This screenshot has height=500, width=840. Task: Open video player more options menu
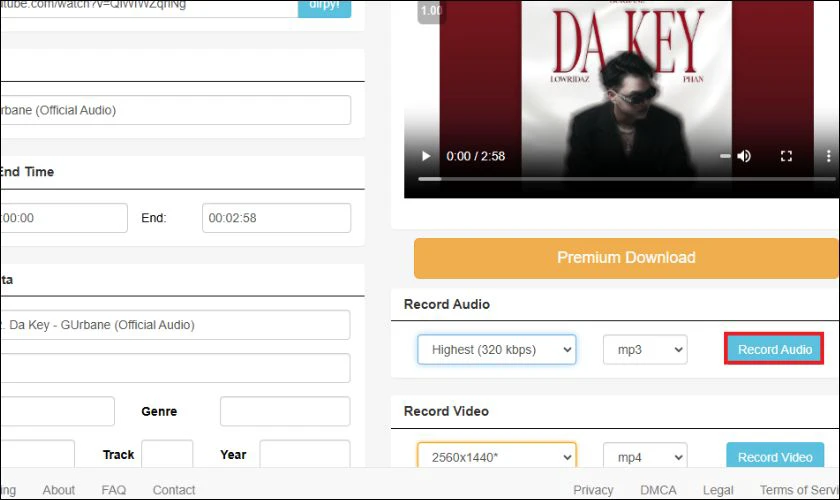tap(828, 156)
